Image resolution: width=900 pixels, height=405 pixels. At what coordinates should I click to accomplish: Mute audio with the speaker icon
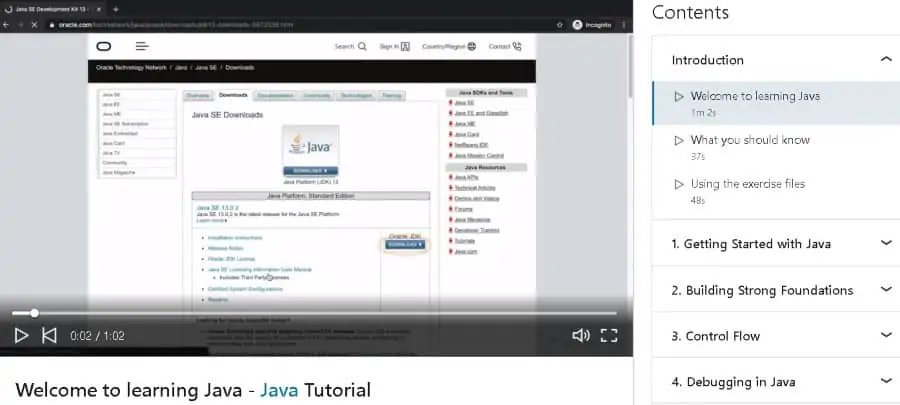click(581, 336)
